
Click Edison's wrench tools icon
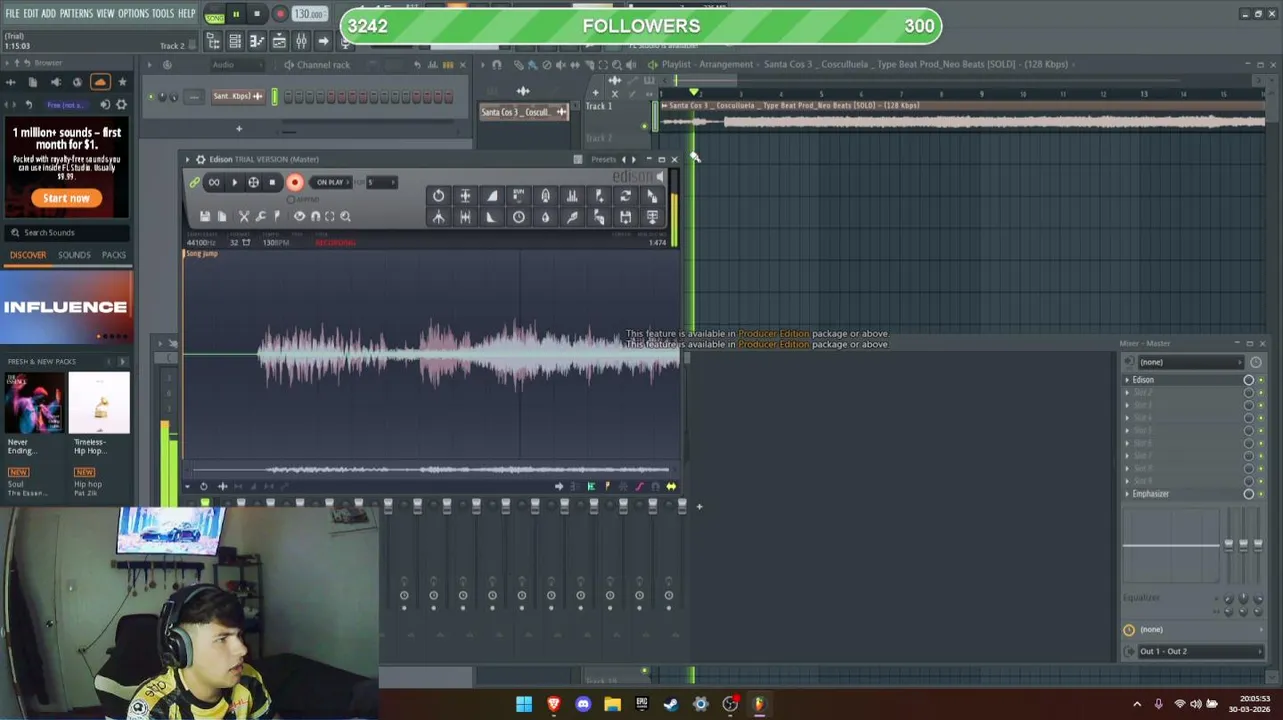pos(260,216)
